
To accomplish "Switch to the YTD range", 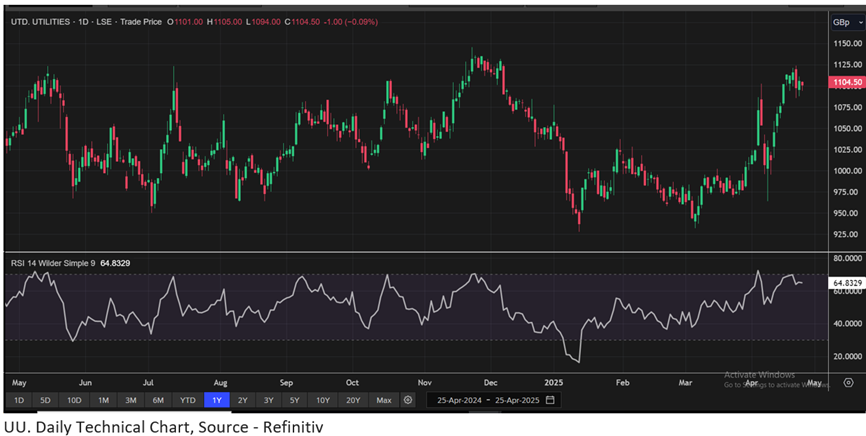I will point(188,400).
